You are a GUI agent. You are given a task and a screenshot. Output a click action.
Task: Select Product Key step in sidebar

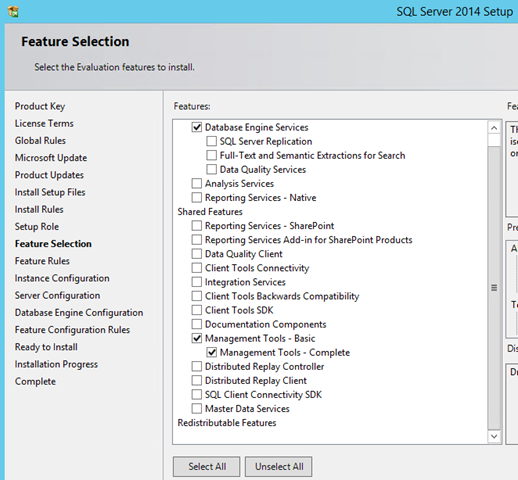tap(40, 106)
